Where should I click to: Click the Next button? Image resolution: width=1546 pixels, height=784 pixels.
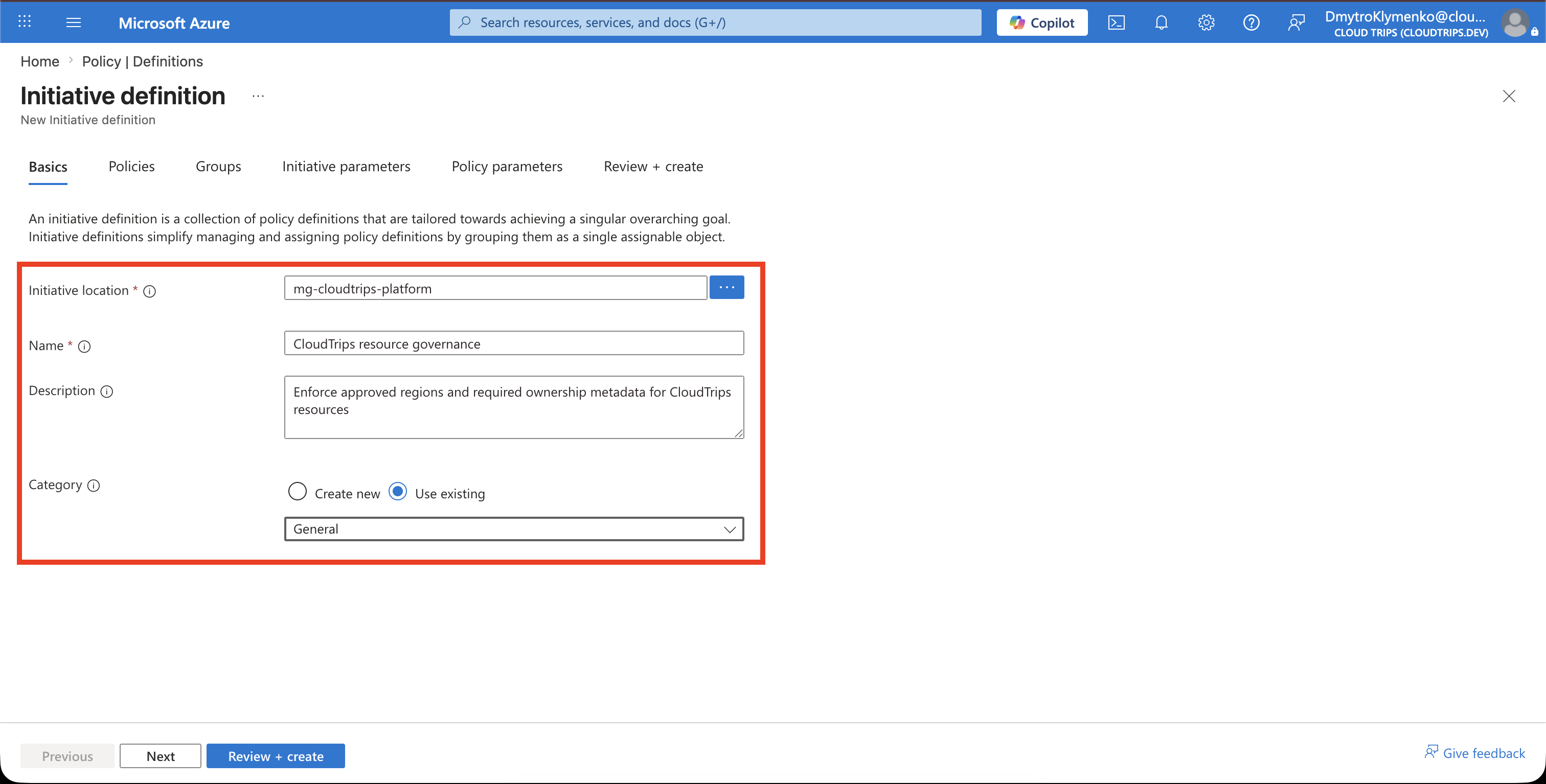point(160,756)
